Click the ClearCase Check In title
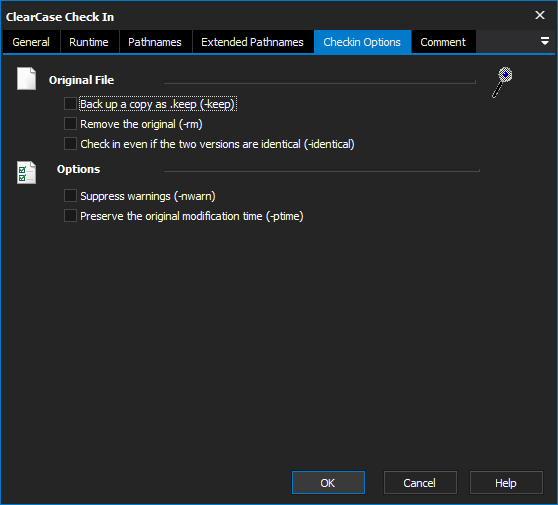 click(60, 17)
